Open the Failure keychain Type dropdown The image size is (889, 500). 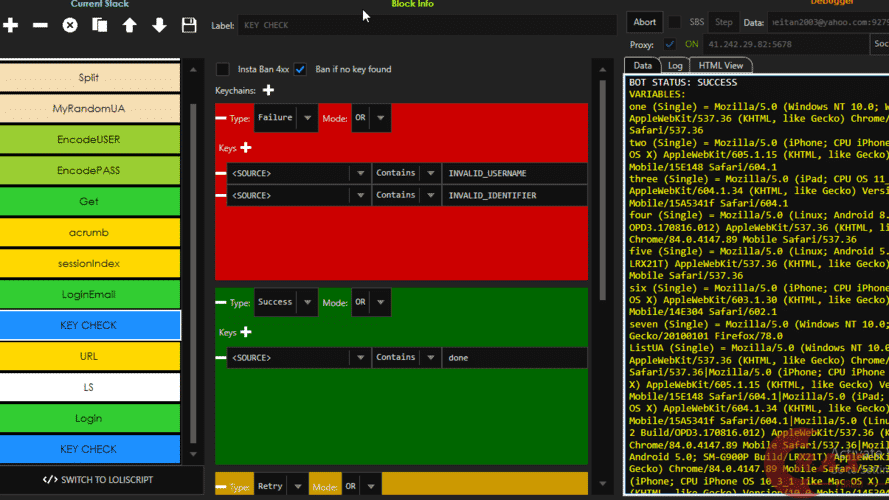(308, 118)
